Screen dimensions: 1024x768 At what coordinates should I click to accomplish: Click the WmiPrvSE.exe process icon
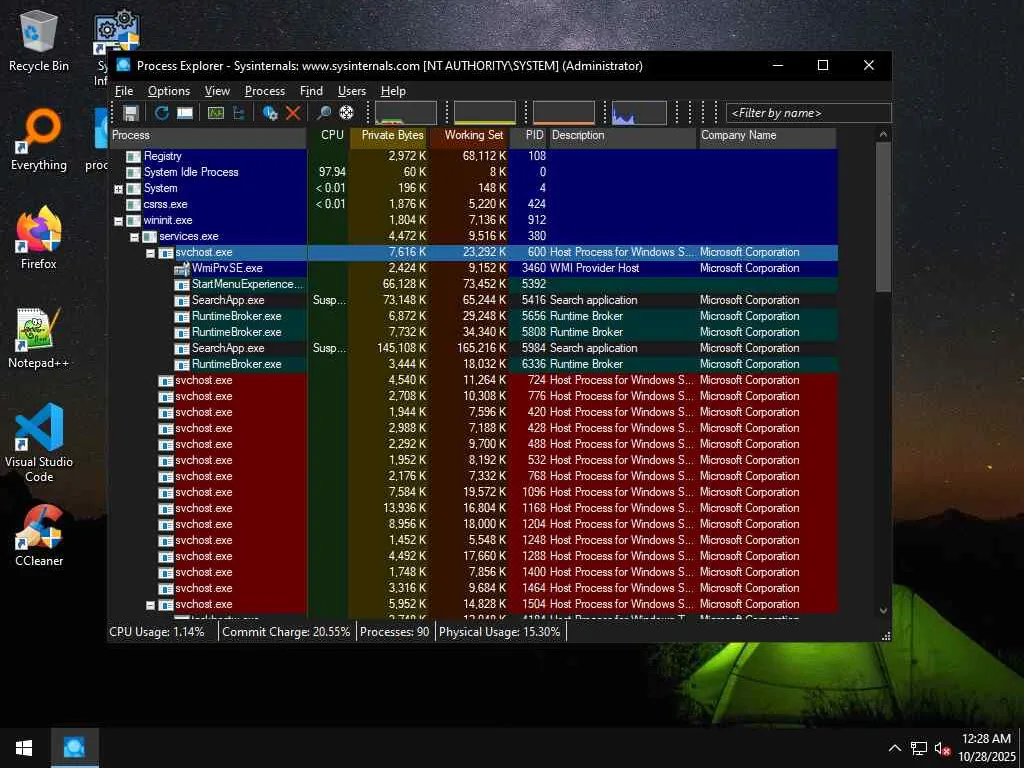182,268
